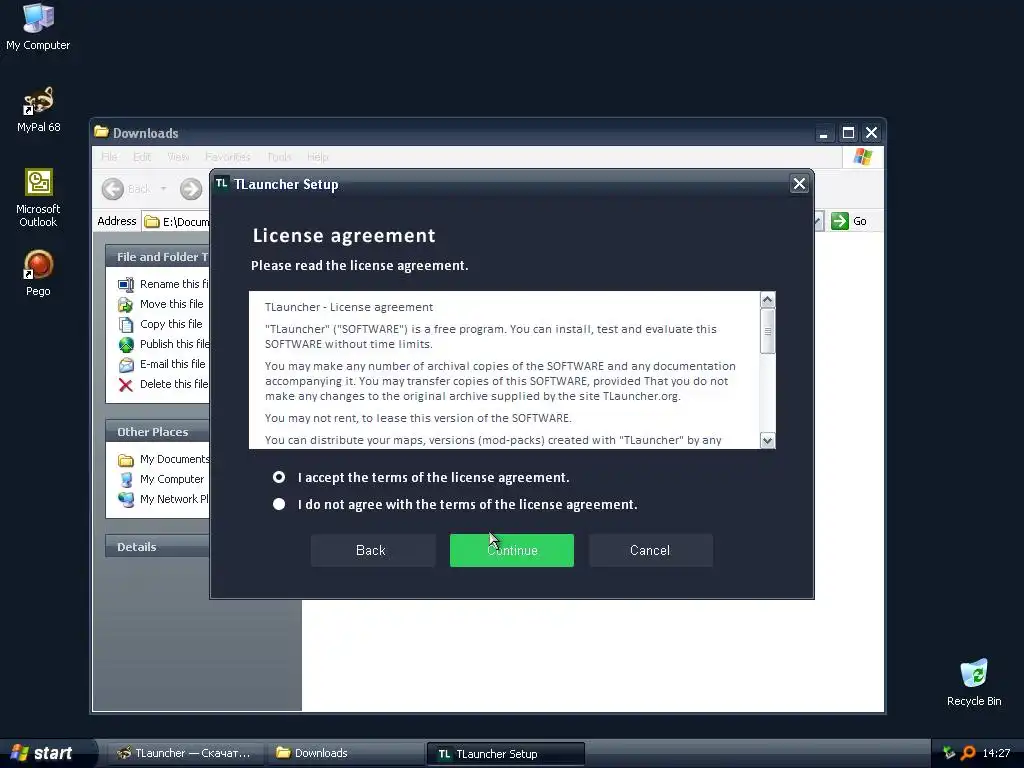Click My Computer icon in sidebar
Viewport: 1024px width, 768px height.
pos(125,479)
